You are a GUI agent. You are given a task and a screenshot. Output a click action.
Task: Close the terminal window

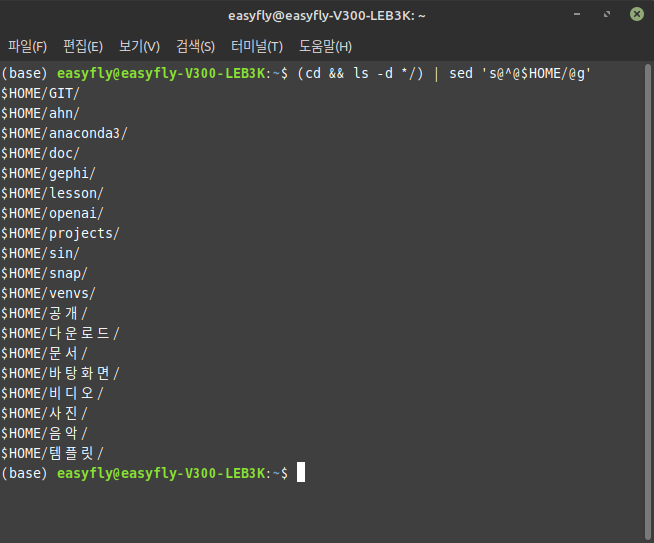pyautogui.click(x=637, y=15)
